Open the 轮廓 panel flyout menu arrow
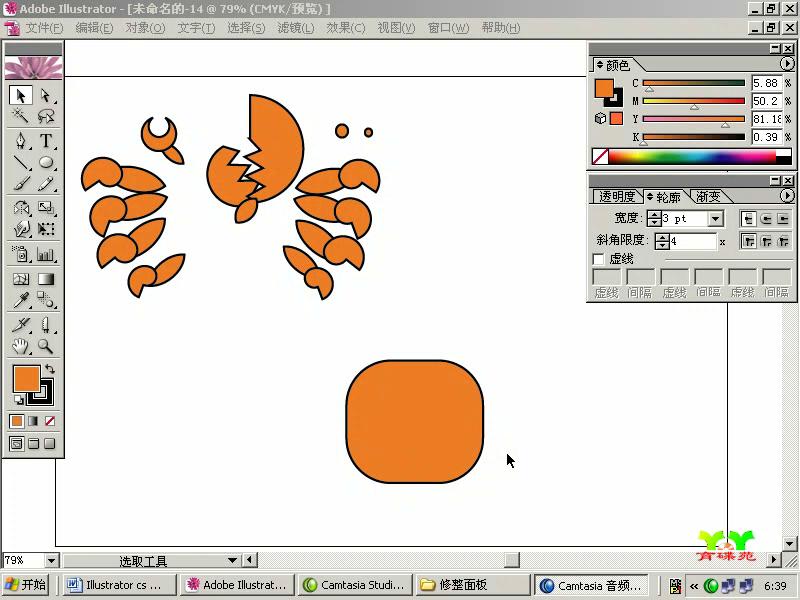The width and height of the screenshot is (800, 600). point(787,196)
